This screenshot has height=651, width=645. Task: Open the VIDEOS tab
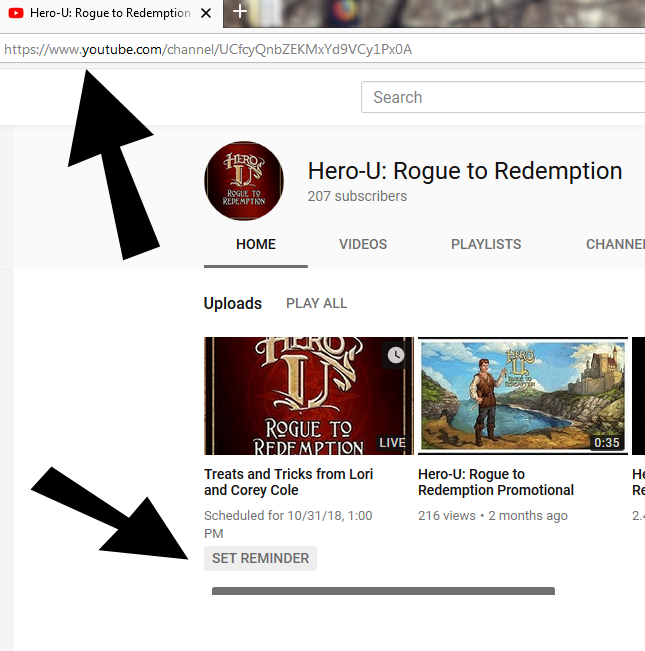(363, 244)
